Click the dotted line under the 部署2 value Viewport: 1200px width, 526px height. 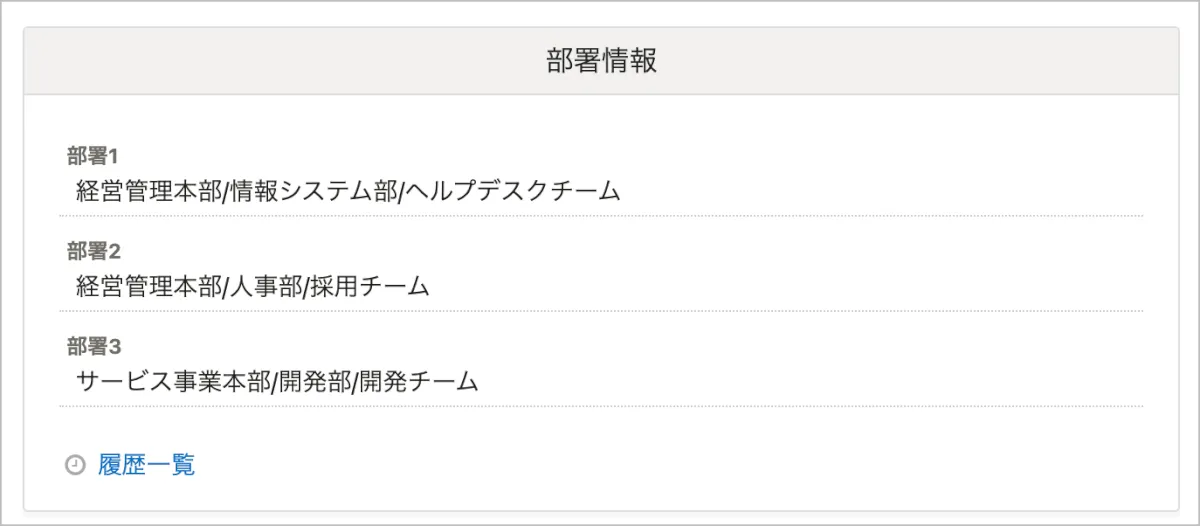click(x=600, y=311)
